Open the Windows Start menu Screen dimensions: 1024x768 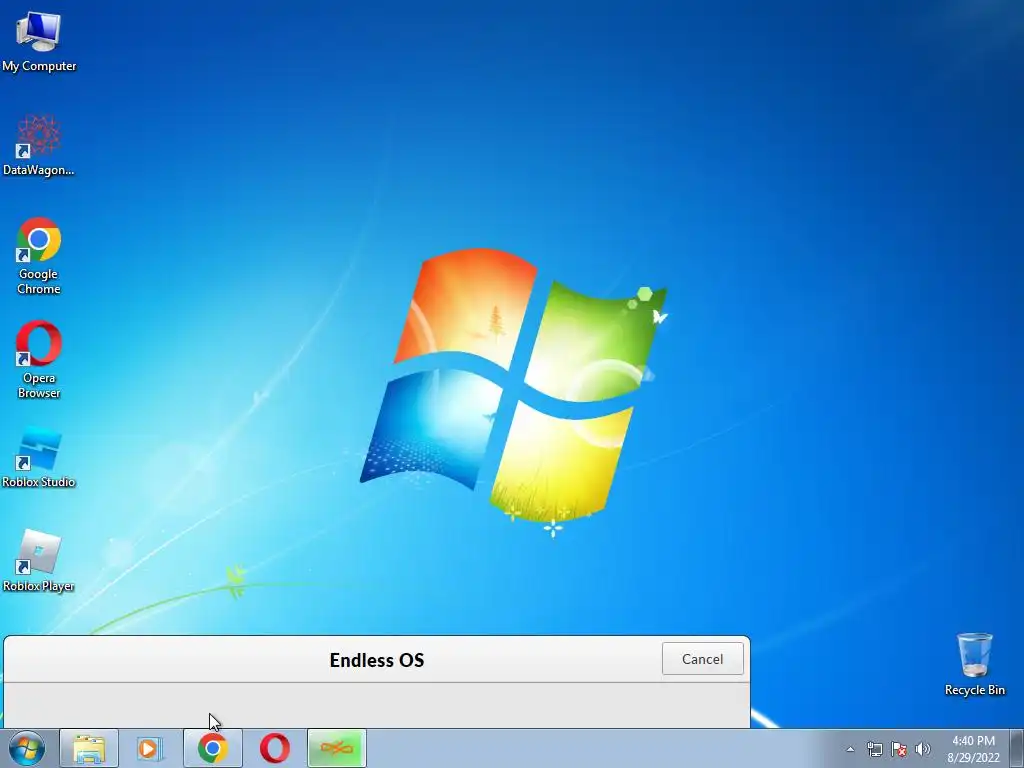27,748
